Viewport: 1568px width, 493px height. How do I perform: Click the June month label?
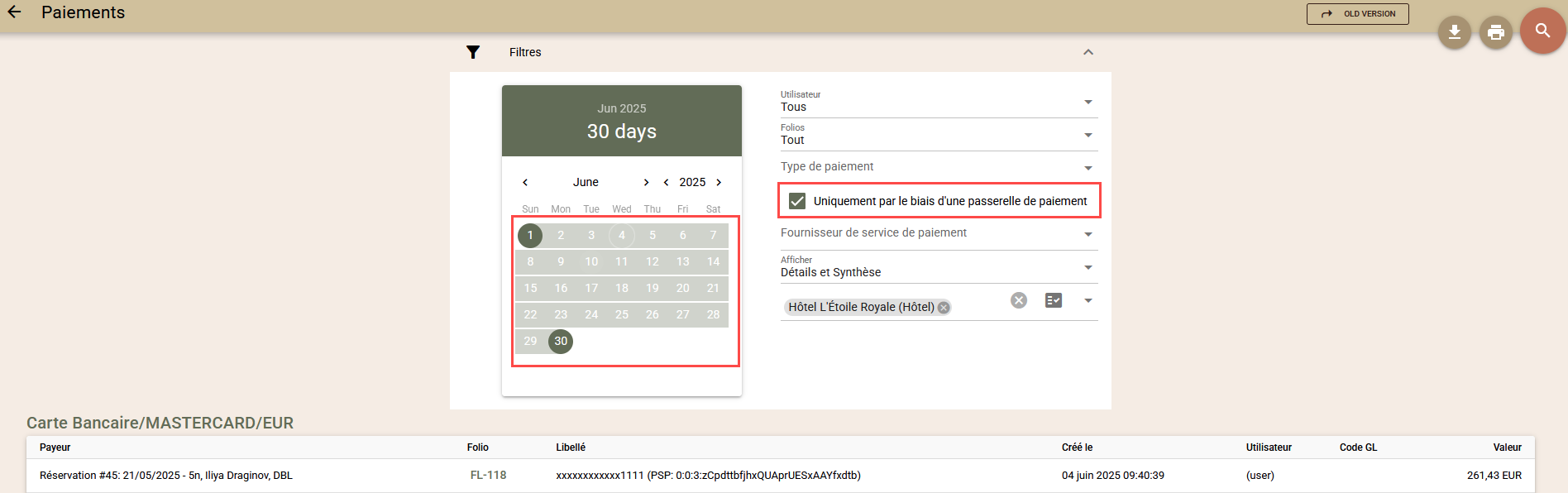point(586,182)
